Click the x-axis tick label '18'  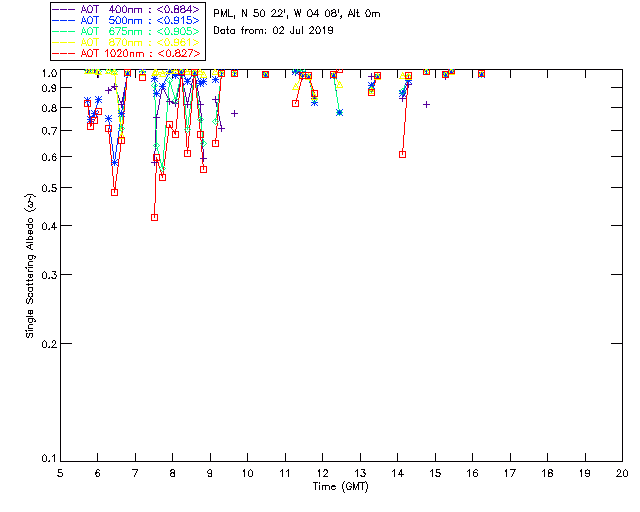[x=547, y=473]
